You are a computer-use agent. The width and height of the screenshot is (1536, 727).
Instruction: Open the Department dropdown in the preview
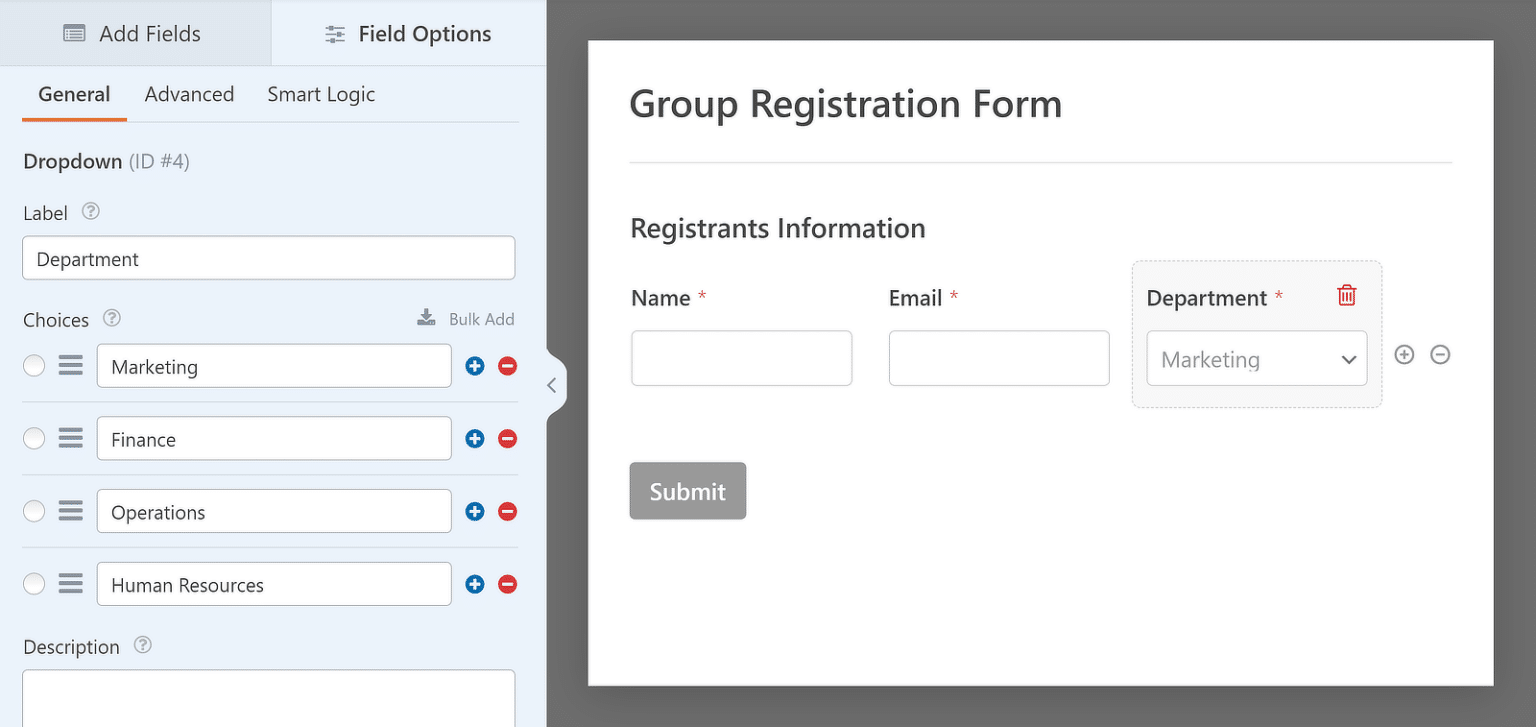tap(1256, 358)
